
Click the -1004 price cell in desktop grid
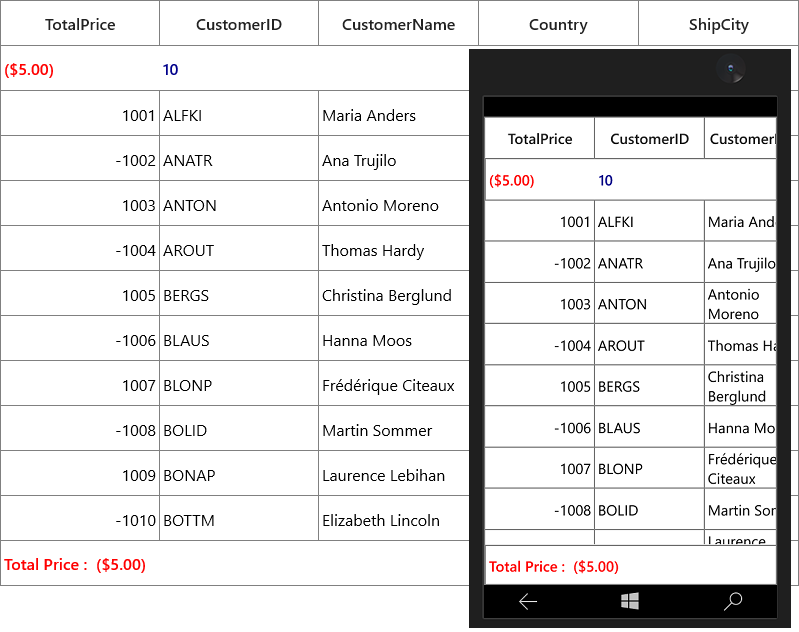[80, 249]
